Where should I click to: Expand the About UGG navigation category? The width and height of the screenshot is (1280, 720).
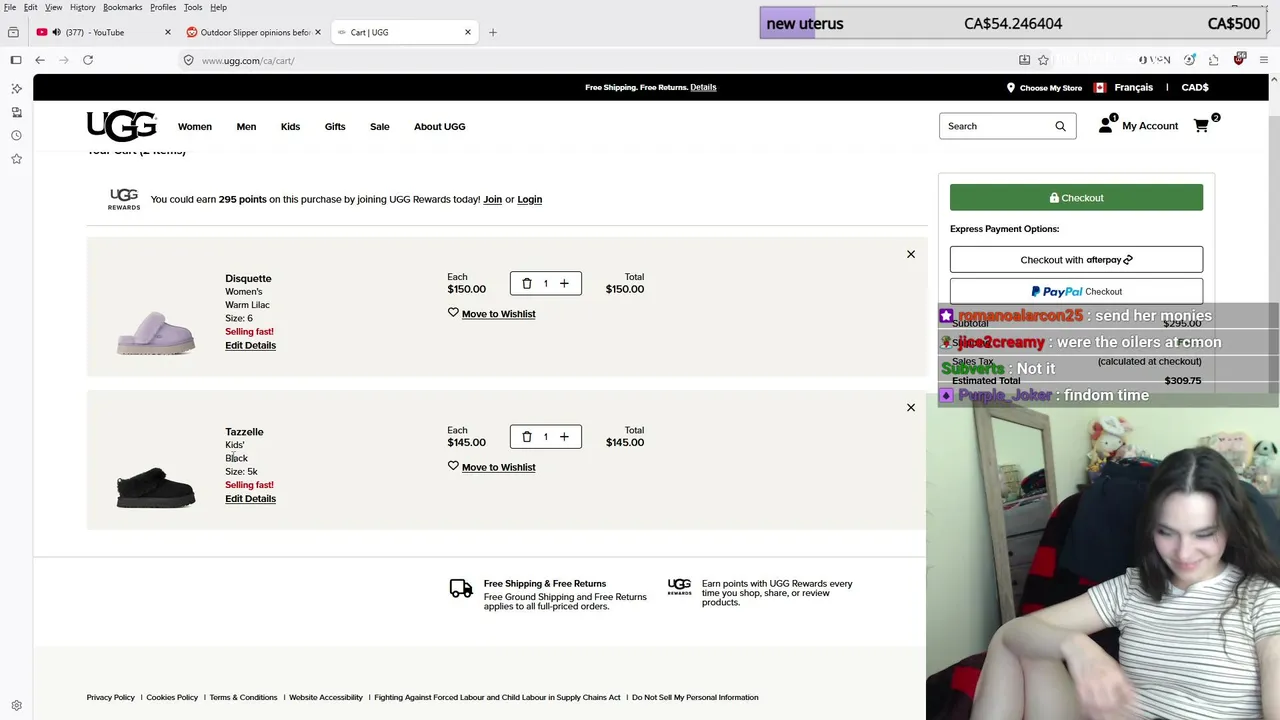pos(440,127)
